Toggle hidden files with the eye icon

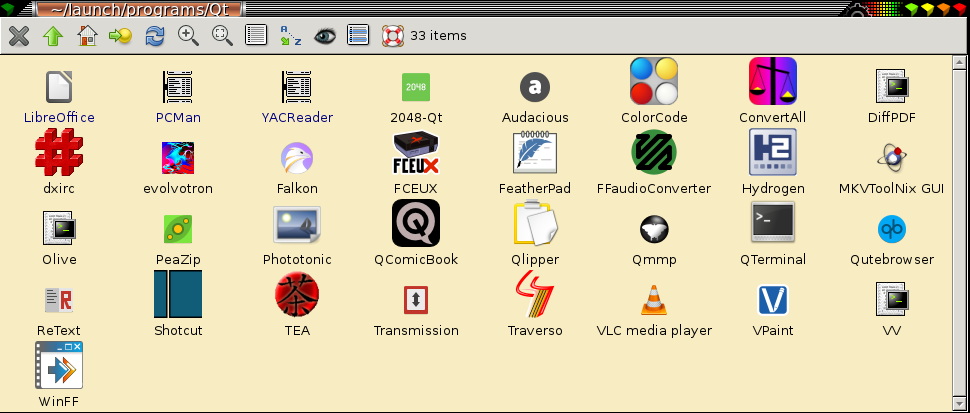pyautogui.click(x=324, y=35)
